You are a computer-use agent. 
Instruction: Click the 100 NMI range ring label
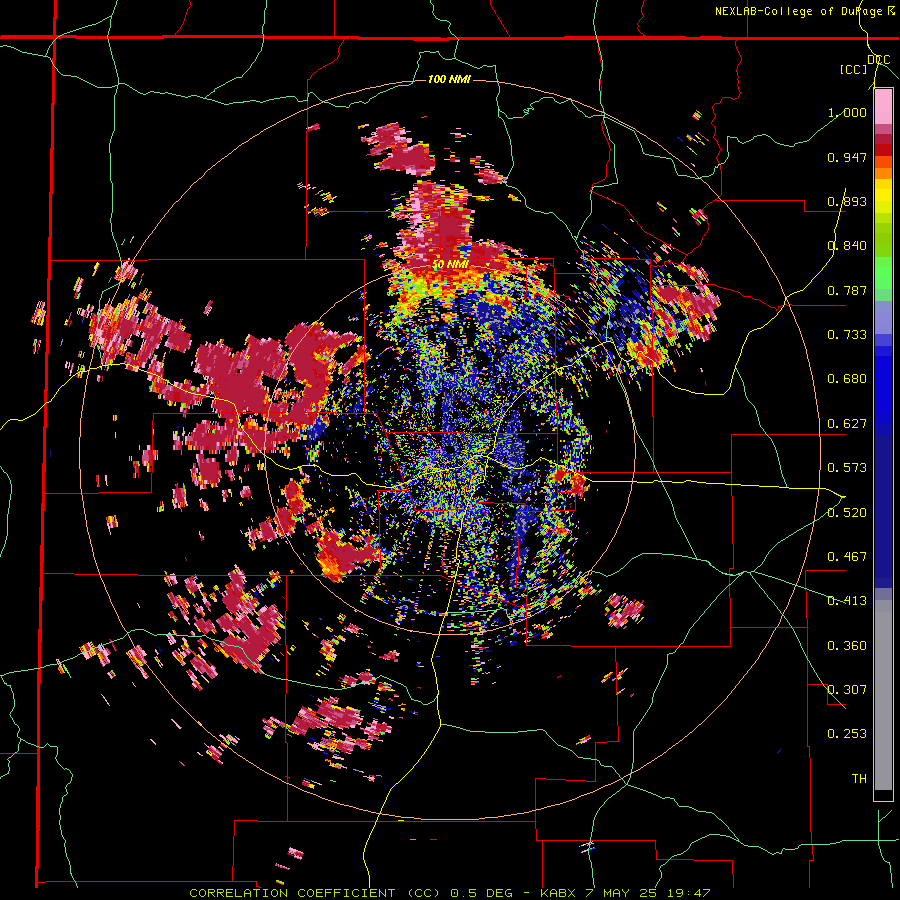pos(449,79)
